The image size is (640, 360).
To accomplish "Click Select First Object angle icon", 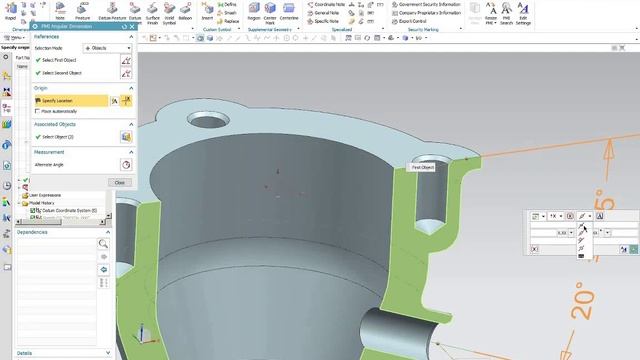I will pyautogui.click(x=126, y=60).
